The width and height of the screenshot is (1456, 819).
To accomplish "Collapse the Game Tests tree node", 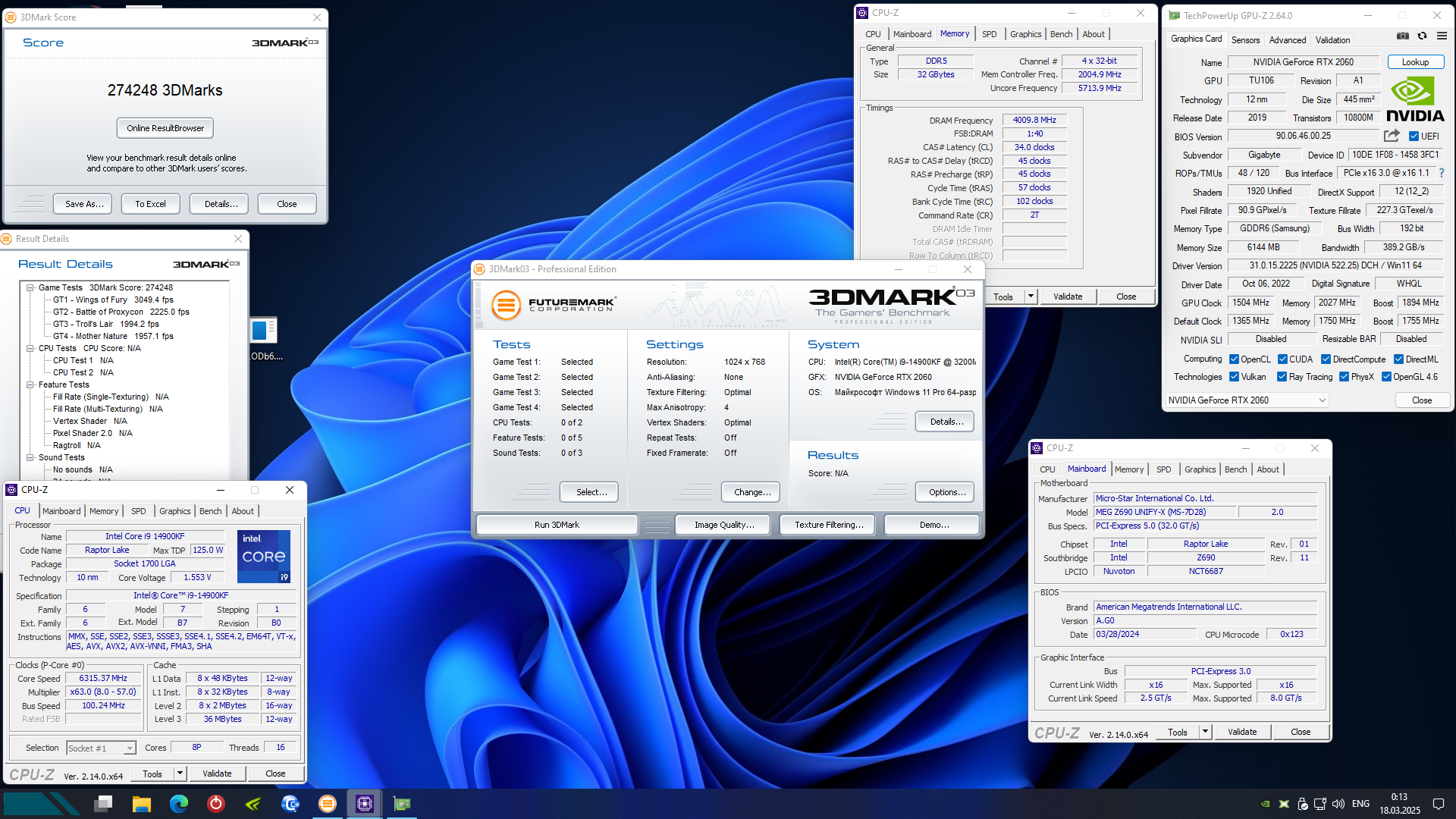I will coord(30,288).
